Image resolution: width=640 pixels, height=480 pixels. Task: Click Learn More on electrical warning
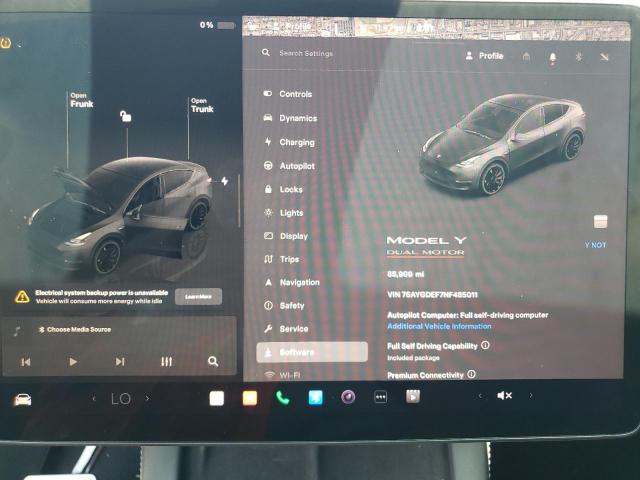tap(199, 297)
